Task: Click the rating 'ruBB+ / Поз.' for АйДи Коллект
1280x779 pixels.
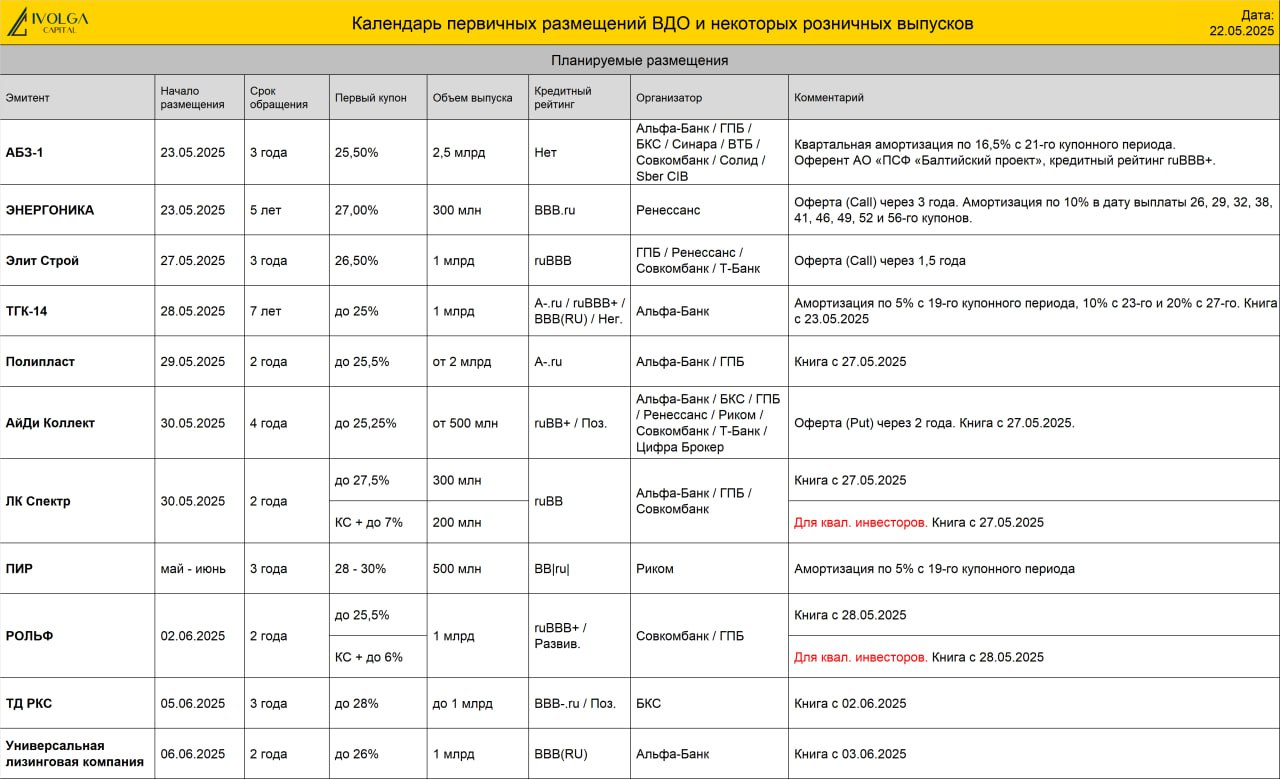Action: point(571,423)
